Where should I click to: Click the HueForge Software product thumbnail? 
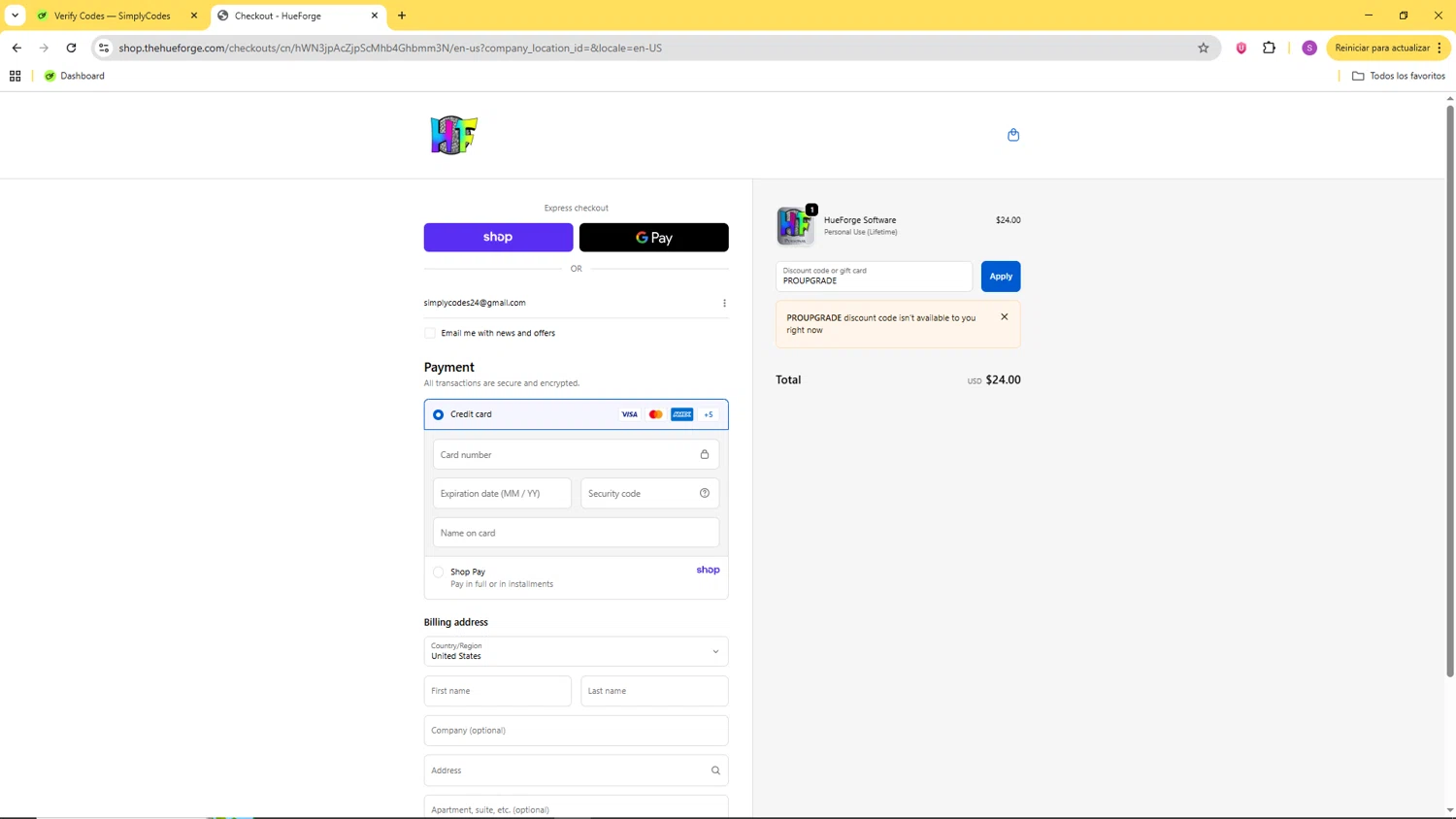pos(795,225)
